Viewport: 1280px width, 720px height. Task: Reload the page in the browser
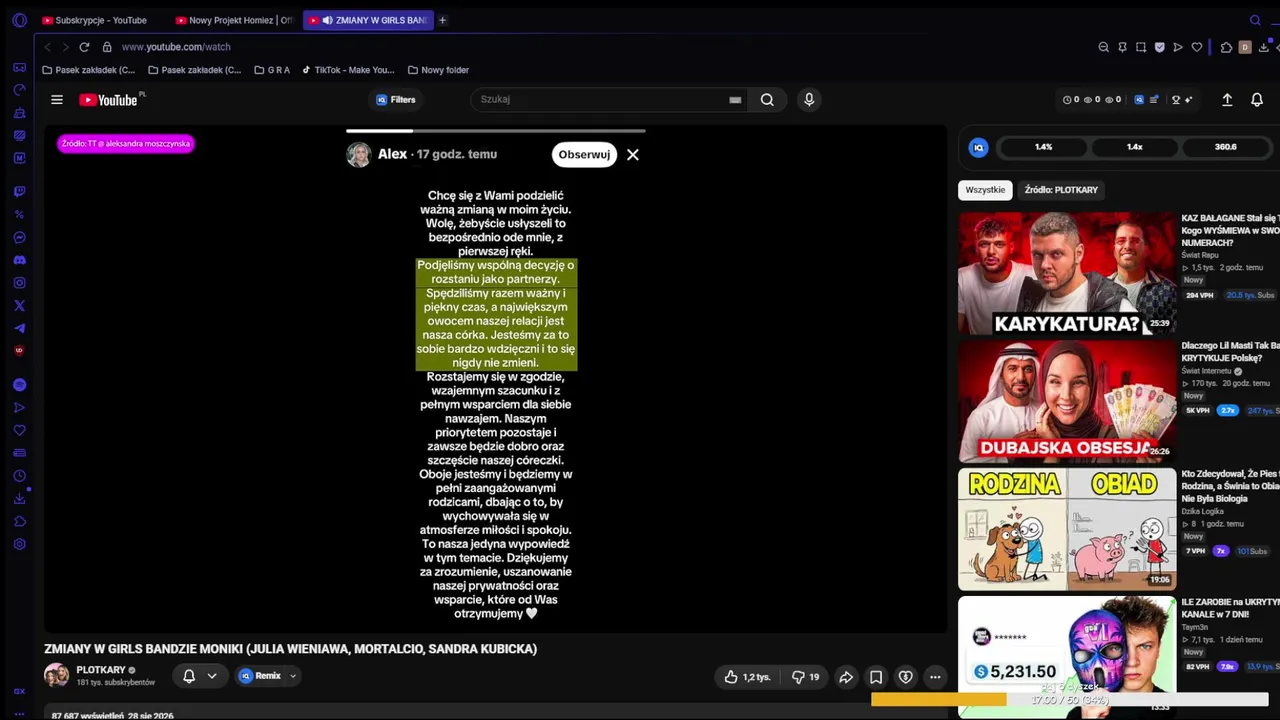click(84, 47)
